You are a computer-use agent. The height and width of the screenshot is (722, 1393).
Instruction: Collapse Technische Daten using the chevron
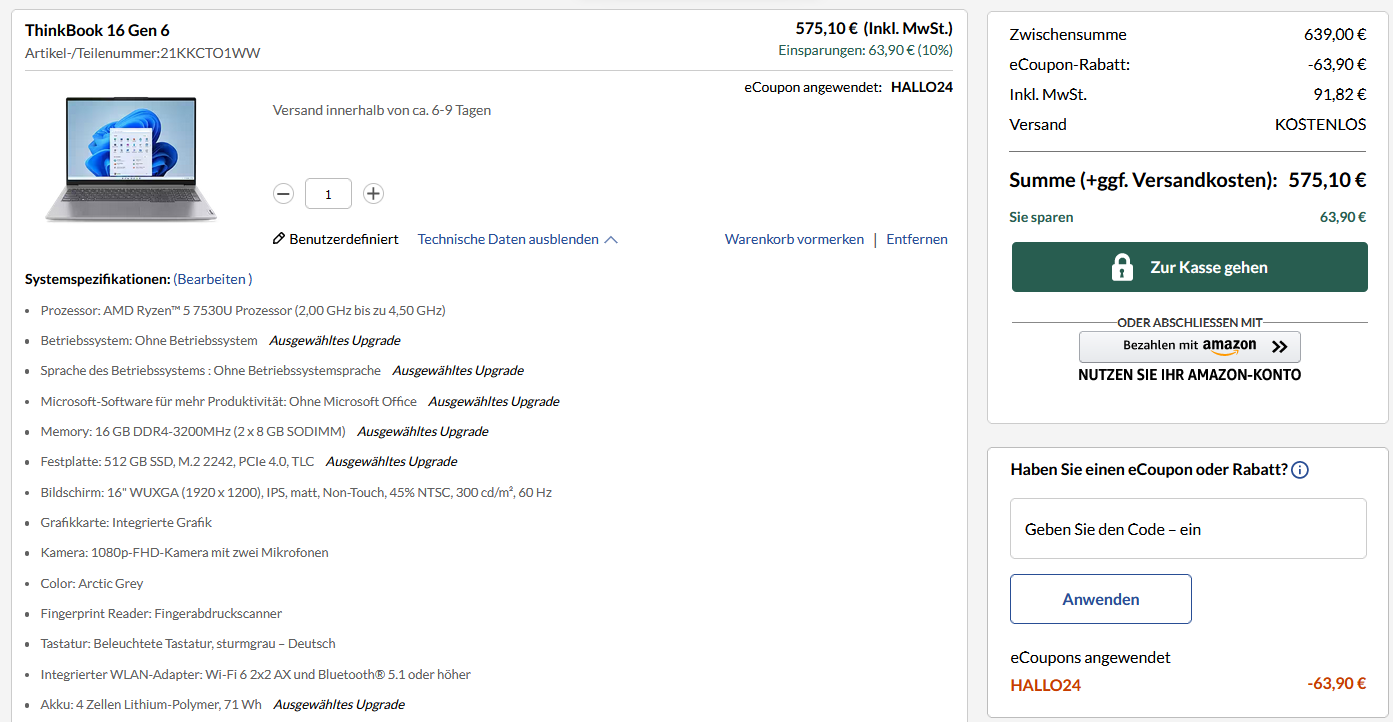[x=610, y=238]
